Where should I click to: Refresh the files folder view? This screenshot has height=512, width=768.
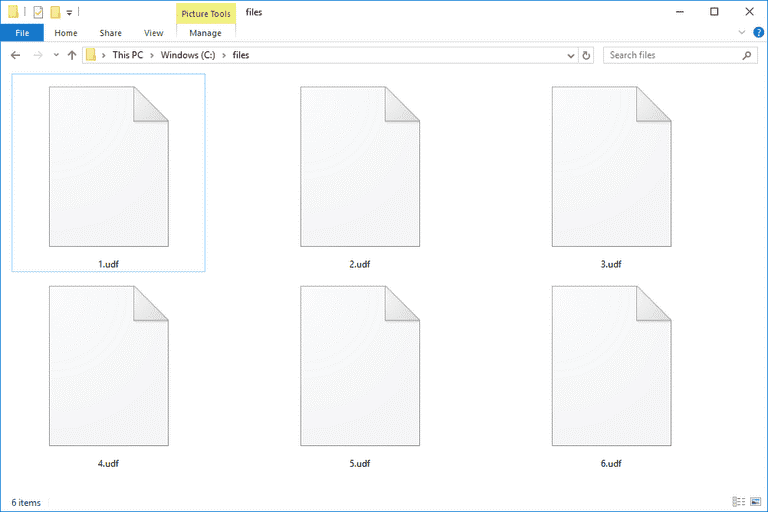tap(586, 56)
